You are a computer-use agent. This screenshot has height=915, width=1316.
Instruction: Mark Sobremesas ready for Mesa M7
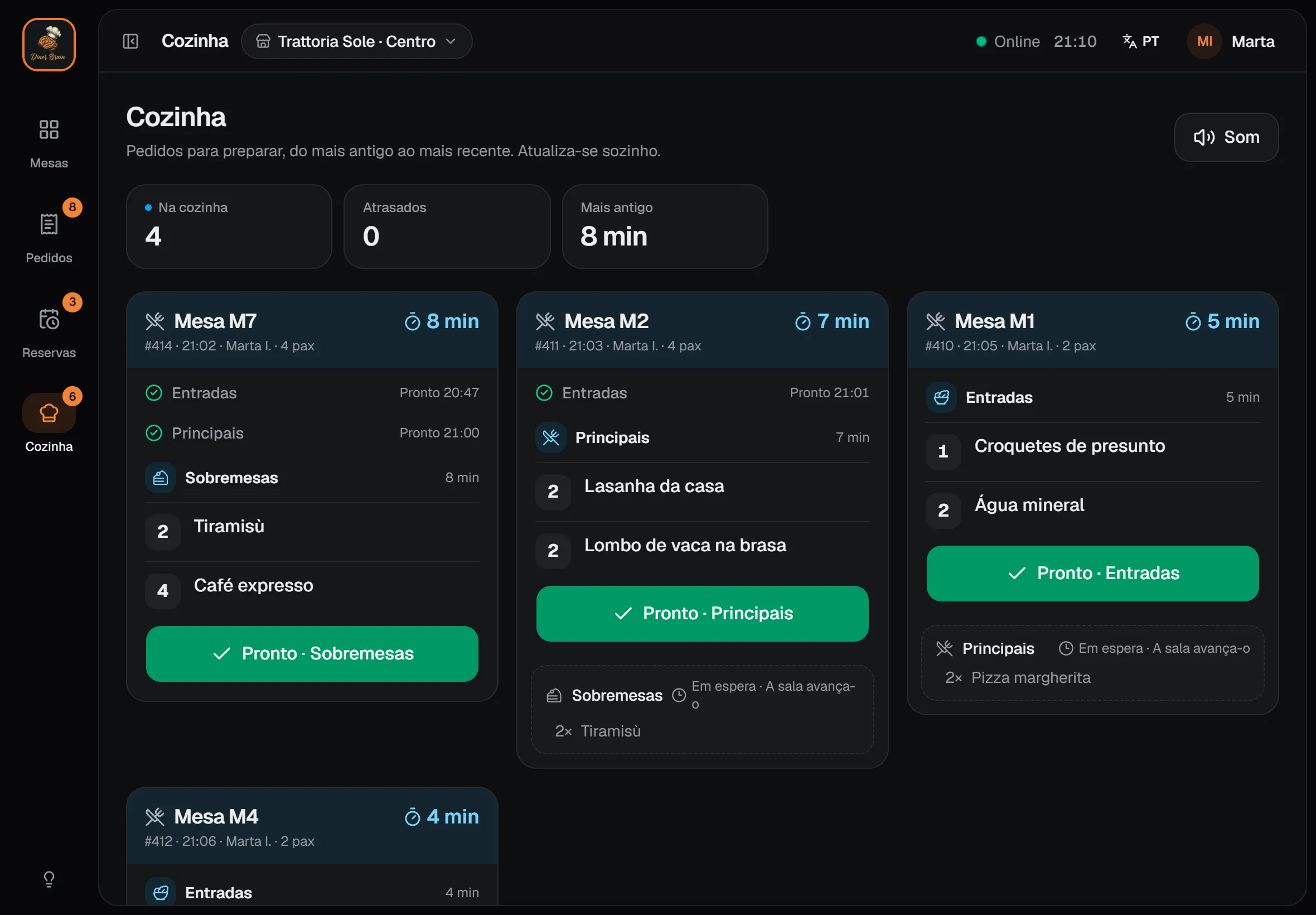[312, 653]
